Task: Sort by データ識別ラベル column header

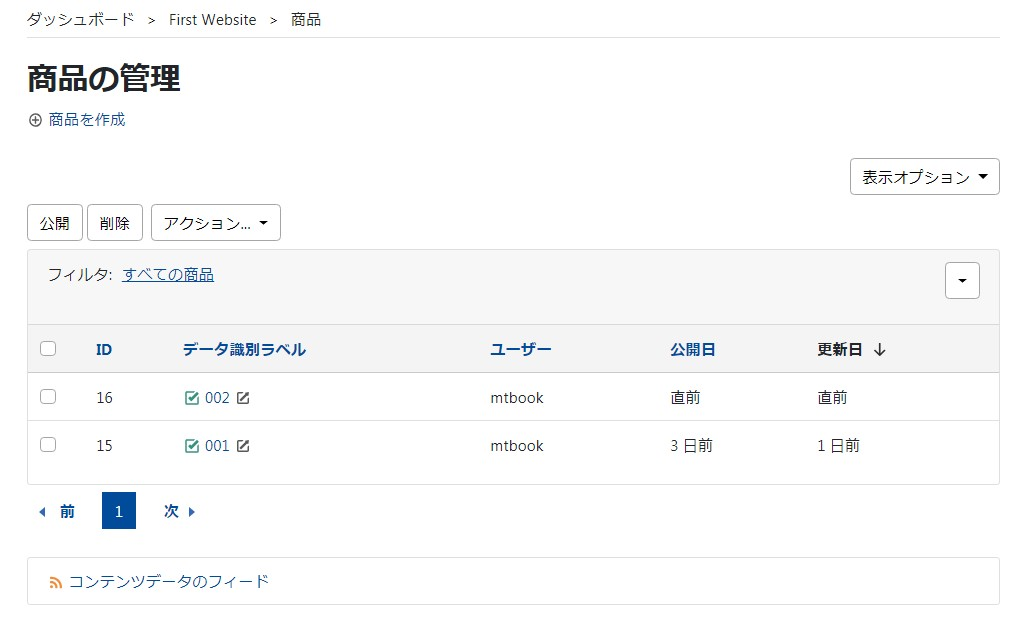Action: [244, 350]
